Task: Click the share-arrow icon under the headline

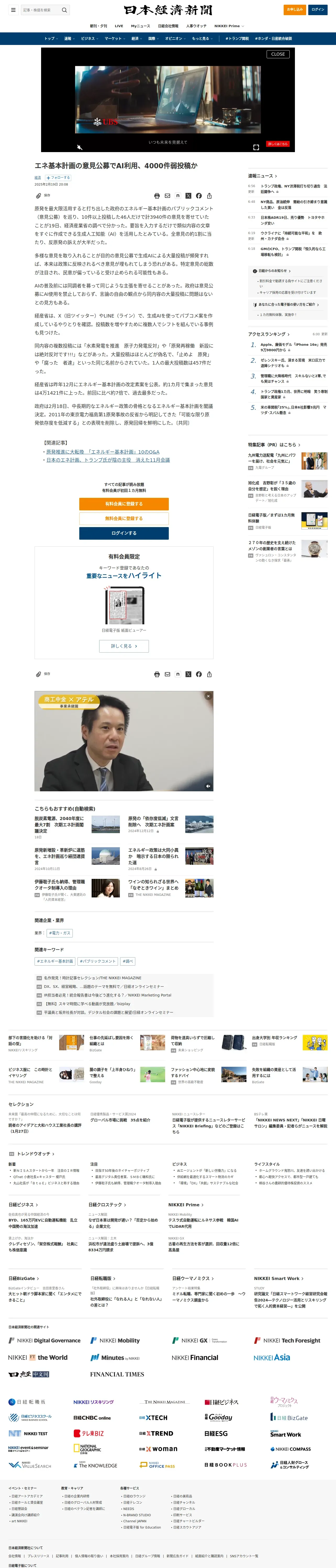Action: 209,196
